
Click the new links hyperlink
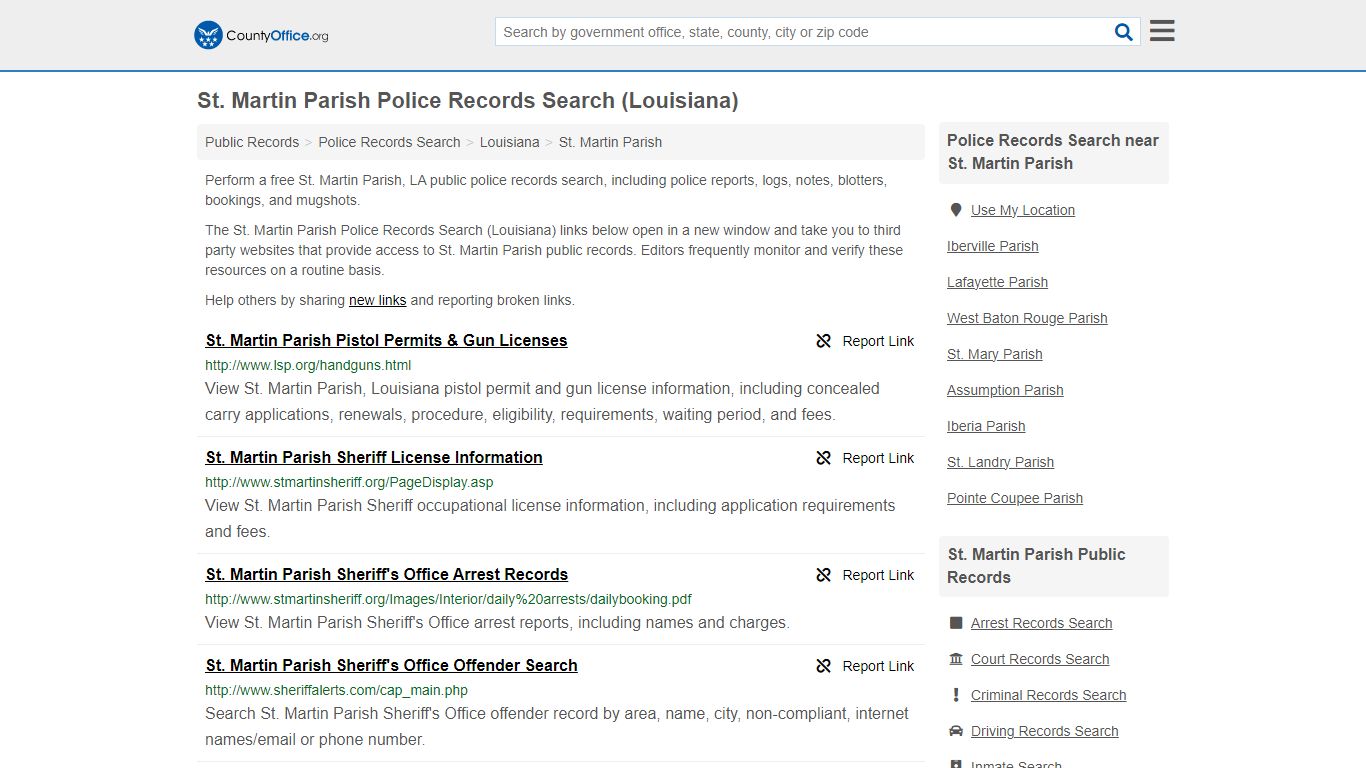pyautogui.click(x=377, y=300)
